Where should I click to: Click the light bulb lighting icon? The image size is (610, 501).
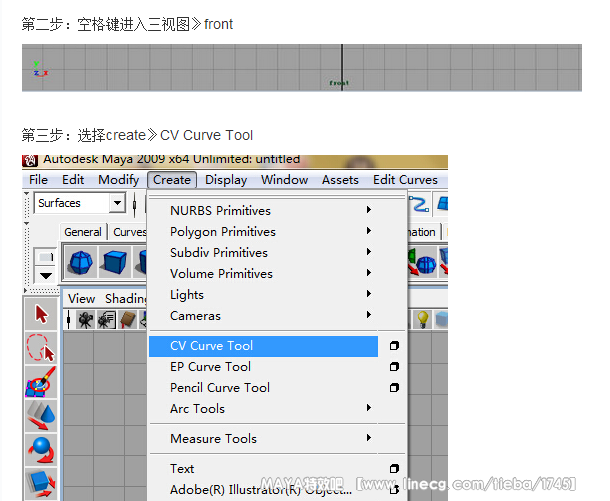point(423,319)
